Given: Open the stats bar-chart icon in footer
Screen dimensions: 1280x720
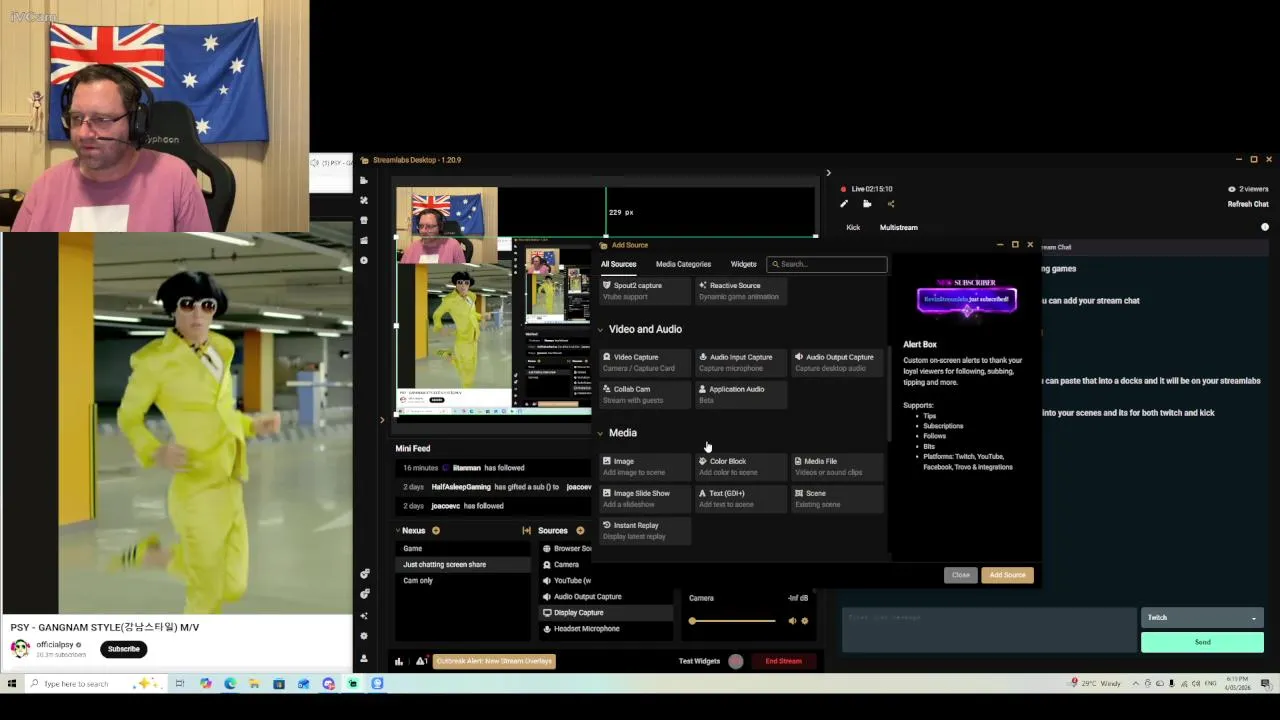Looking at the screenshot, I should [x=399, y=661].
